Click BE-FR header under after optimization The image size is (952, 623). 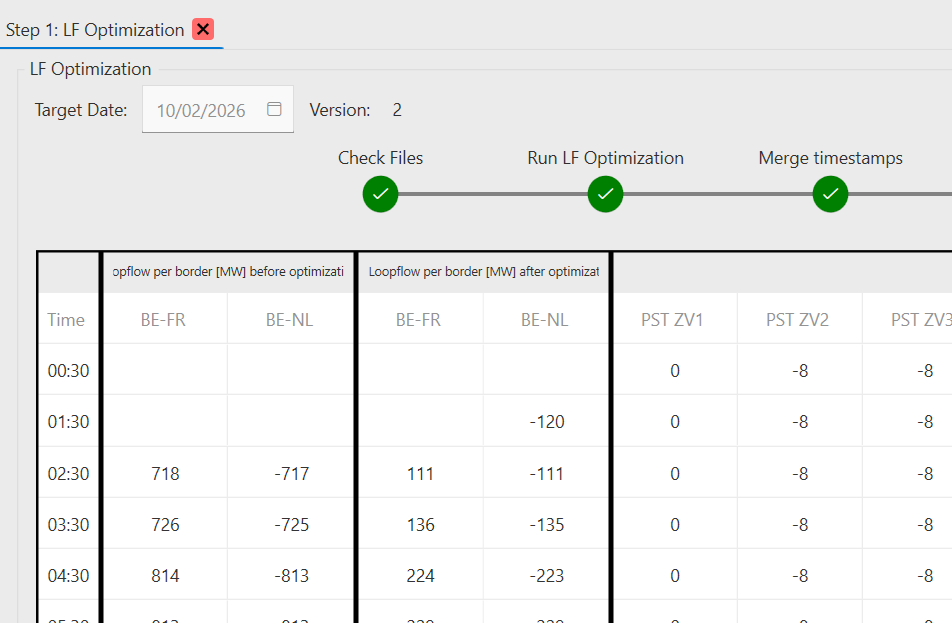[419, 320]
